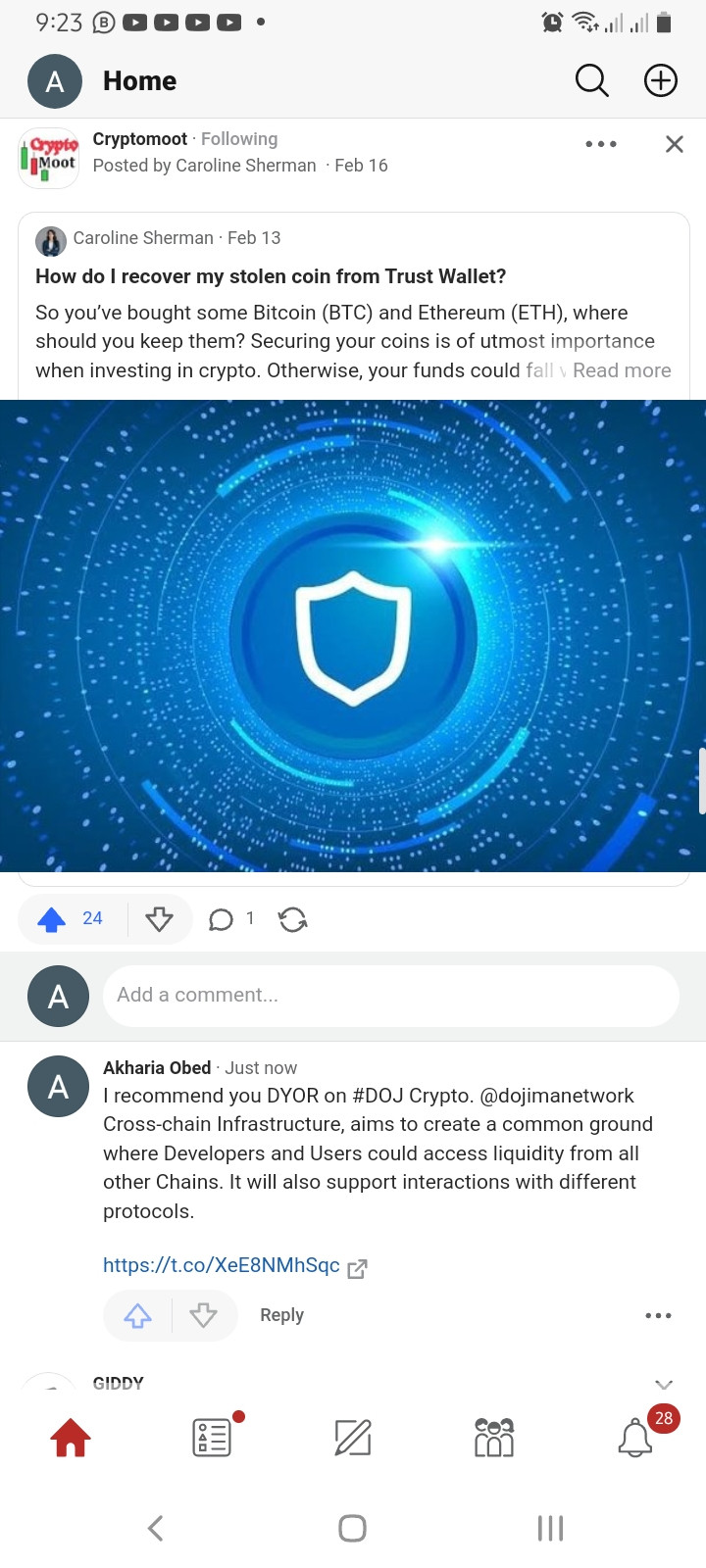Open the three-dot menu on Cryptomoot post
706x1568 pixels.
(x=601, y=144)
